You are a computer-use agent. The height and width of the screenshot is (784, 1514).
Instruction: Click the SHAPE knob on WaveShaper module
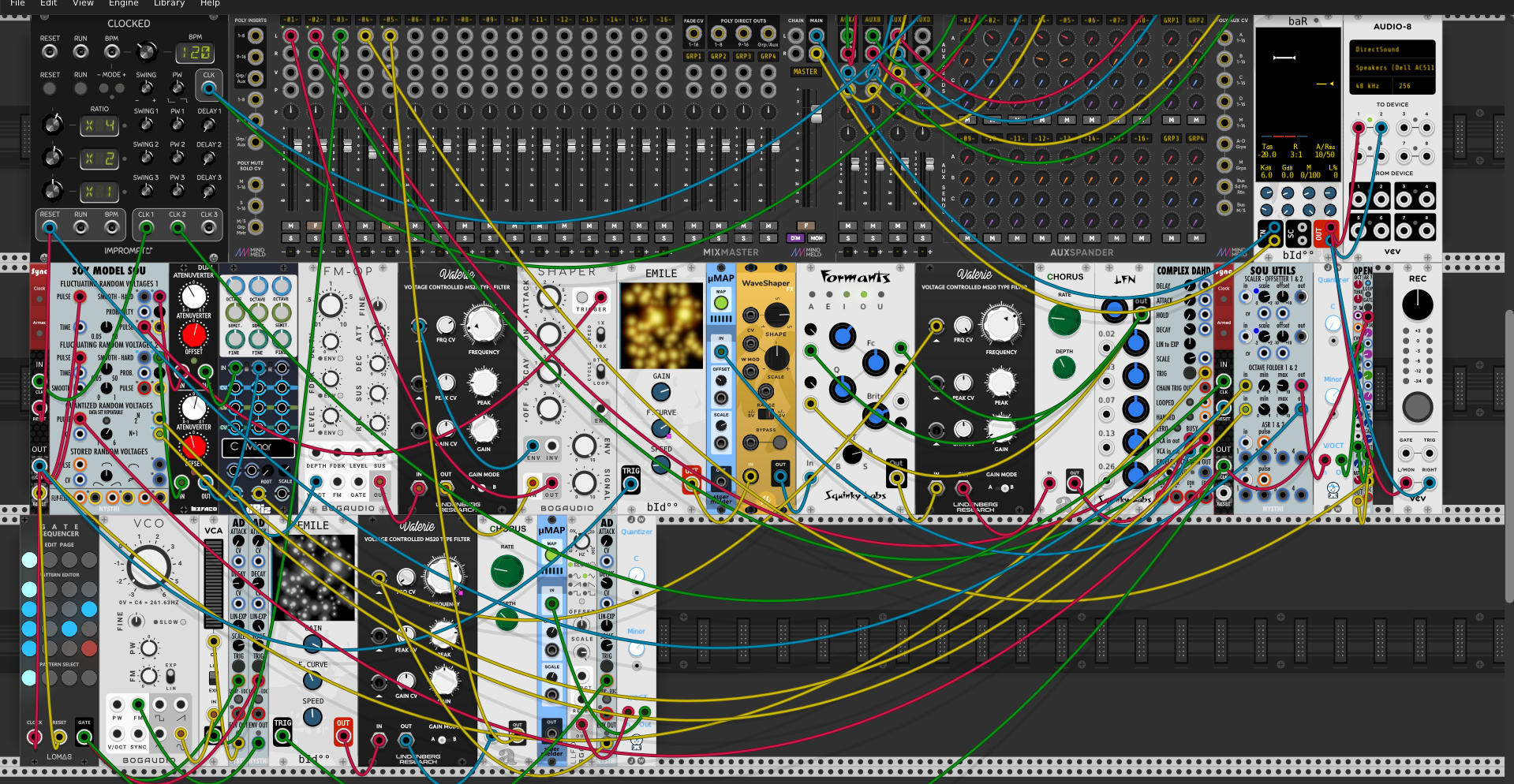(x=776, y=314)
